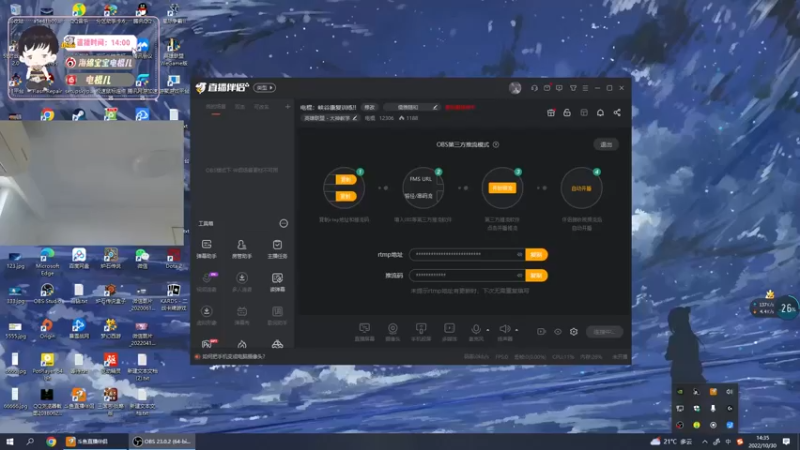Copy the rtmp address with the orange button
Screen dimensions: 800x450
coord(536,254)
